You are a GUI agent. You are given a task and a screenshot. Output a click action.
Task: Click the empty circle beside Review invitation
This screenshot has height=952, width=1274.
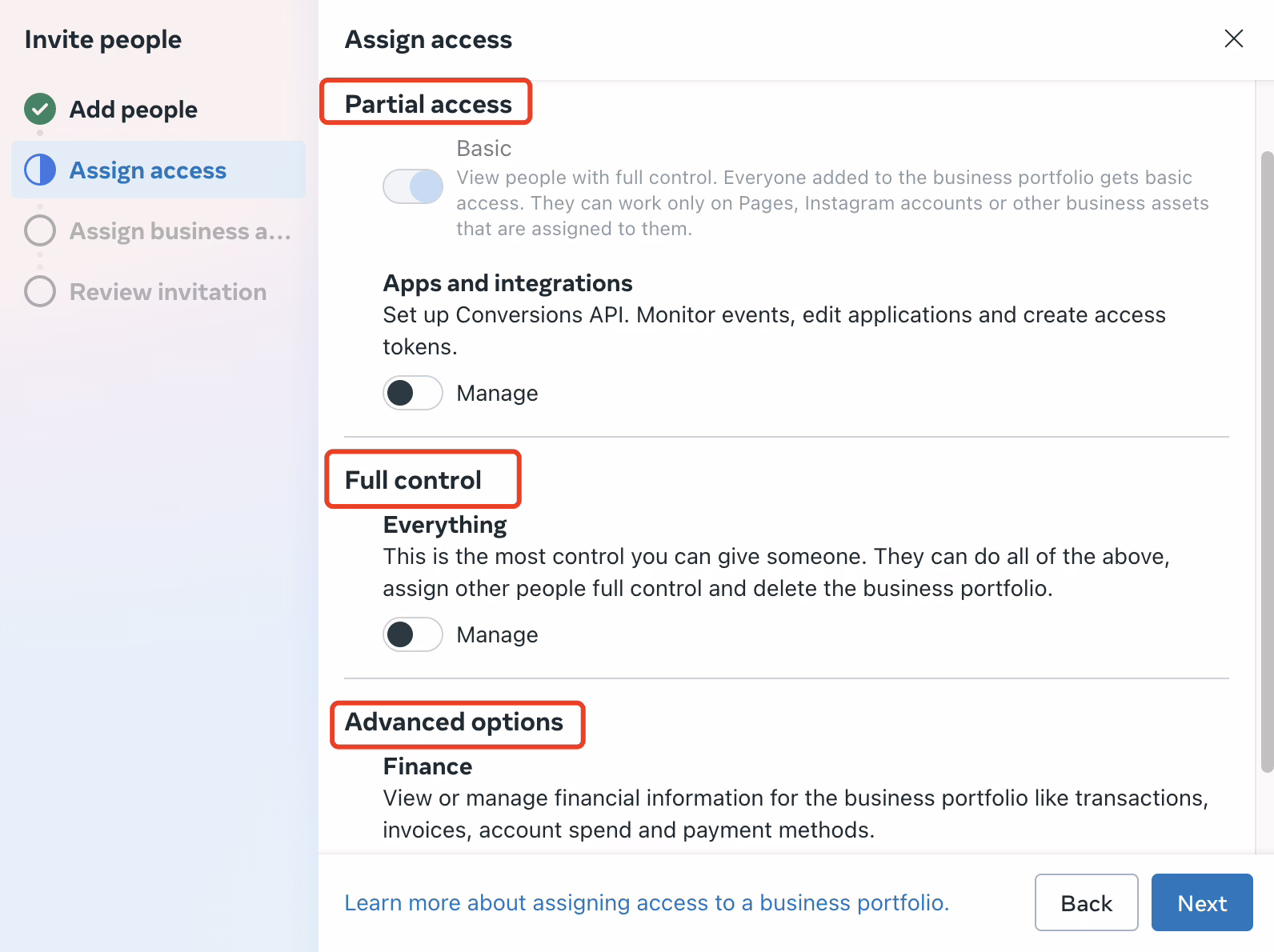[40, 291]
